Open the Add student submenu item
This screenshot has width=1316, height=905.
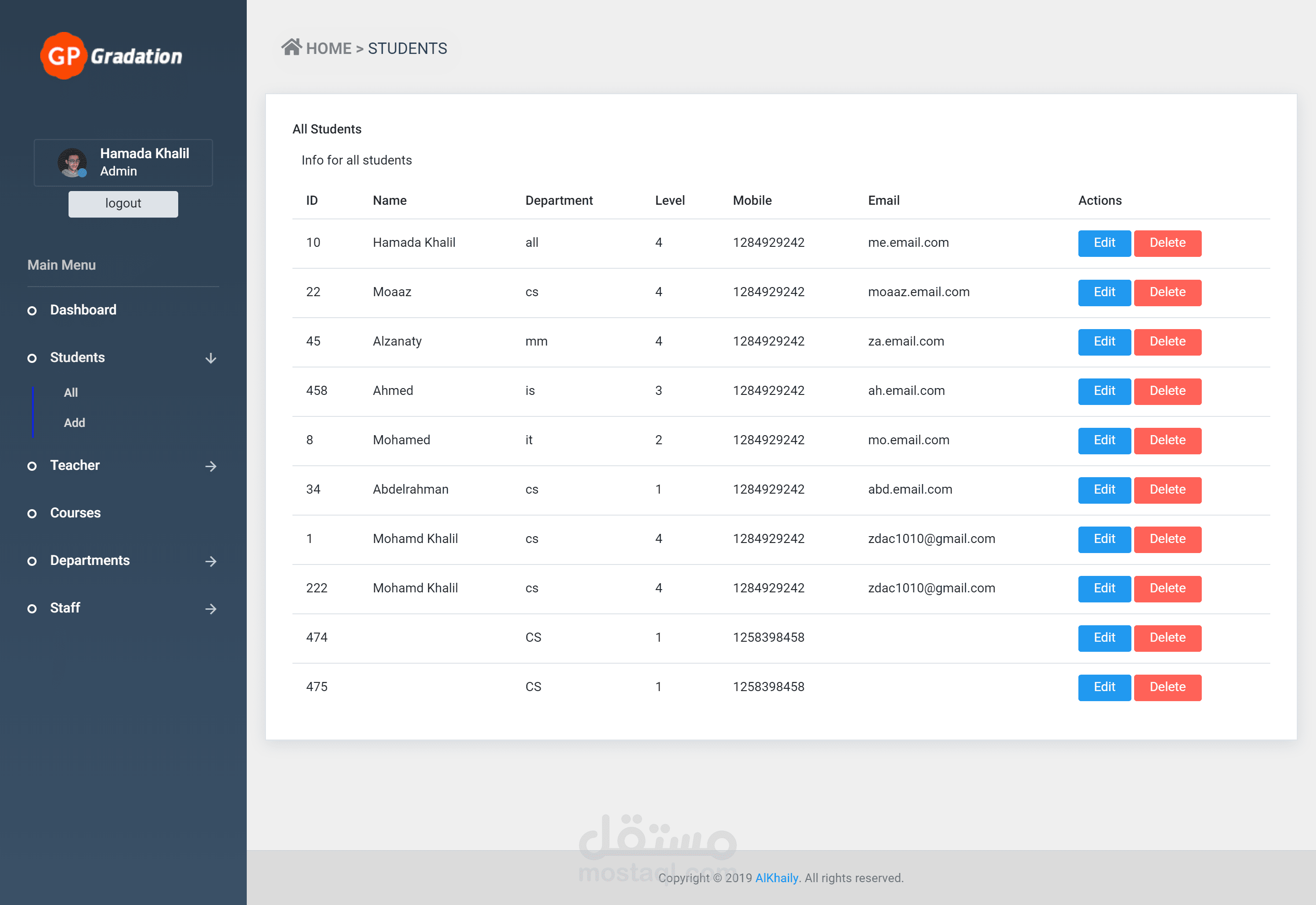pyautogui.click(x=74, y=423)
